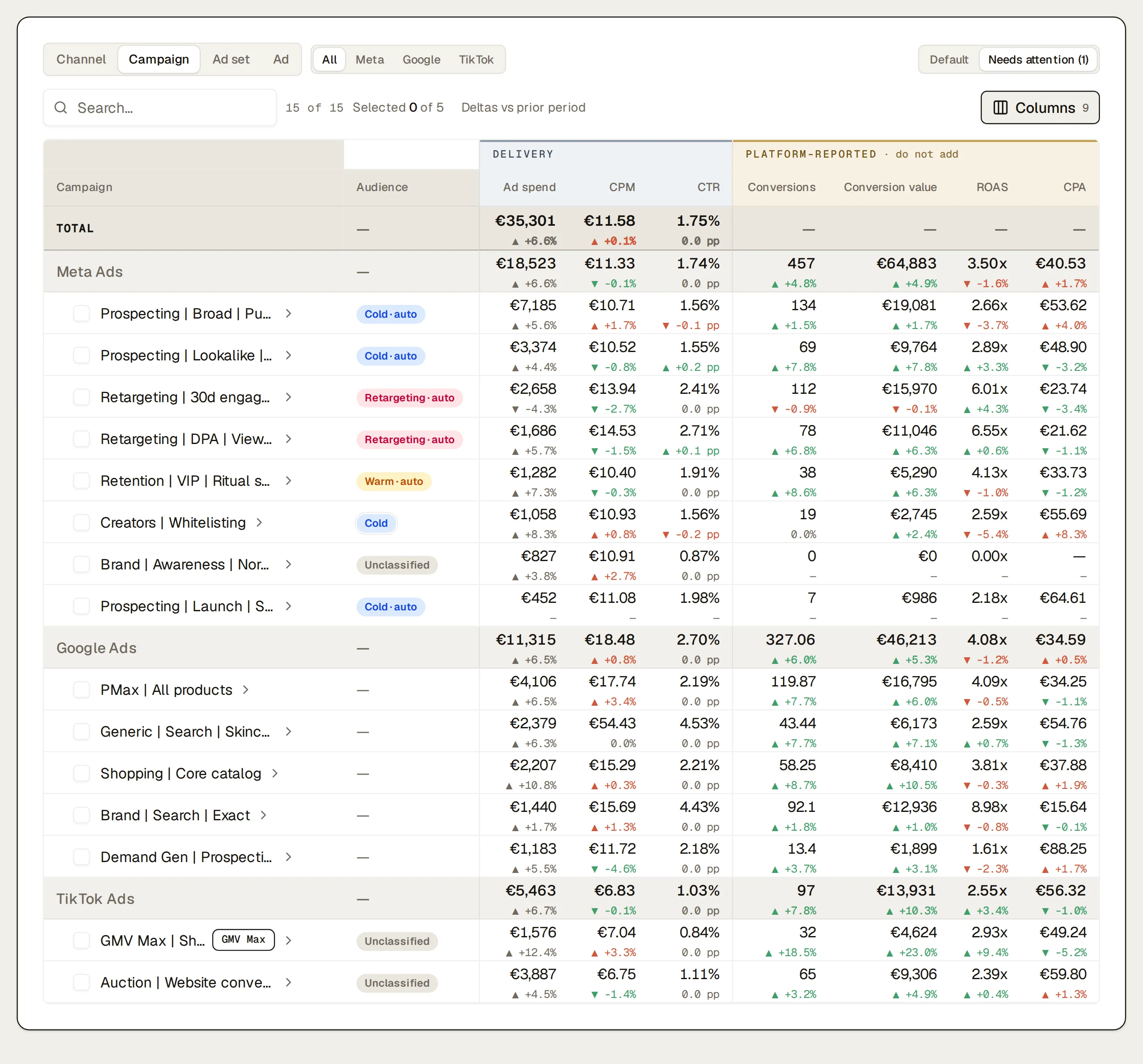Viewport: 1143px width, 1064px height.
Task: Switch to the Ad level tab
Action: click(x=281, y=59)
